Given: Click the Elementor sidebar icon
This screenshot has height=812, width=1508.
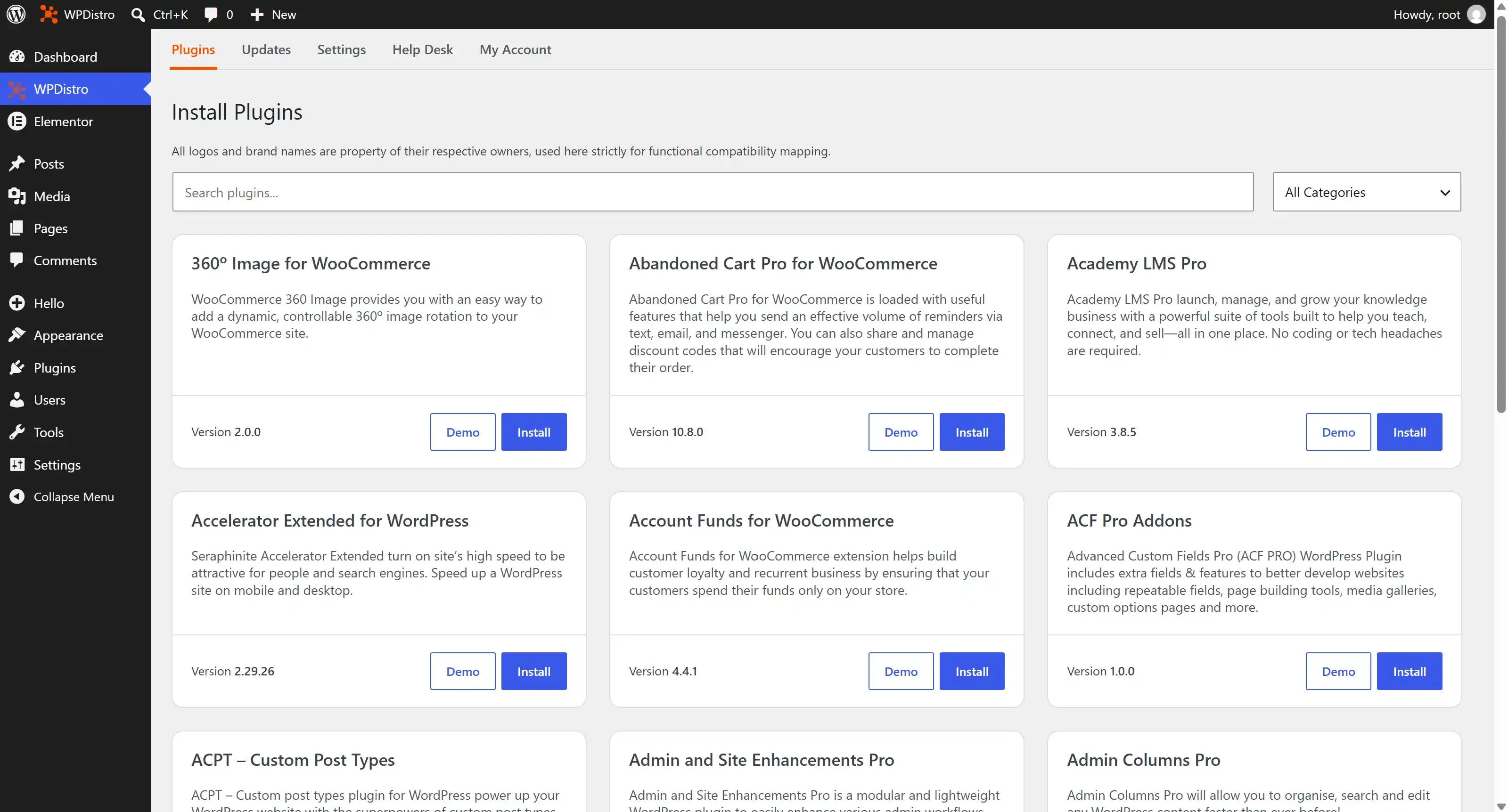Looking at the screenshot, I should (17, 121).
